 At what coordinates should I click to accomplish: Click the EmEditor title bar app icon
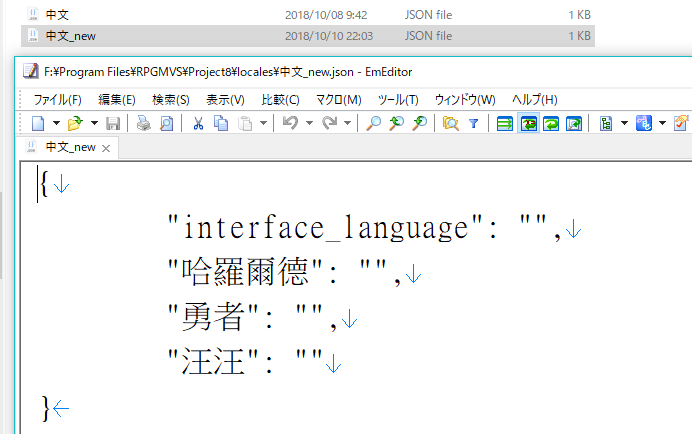30,71
